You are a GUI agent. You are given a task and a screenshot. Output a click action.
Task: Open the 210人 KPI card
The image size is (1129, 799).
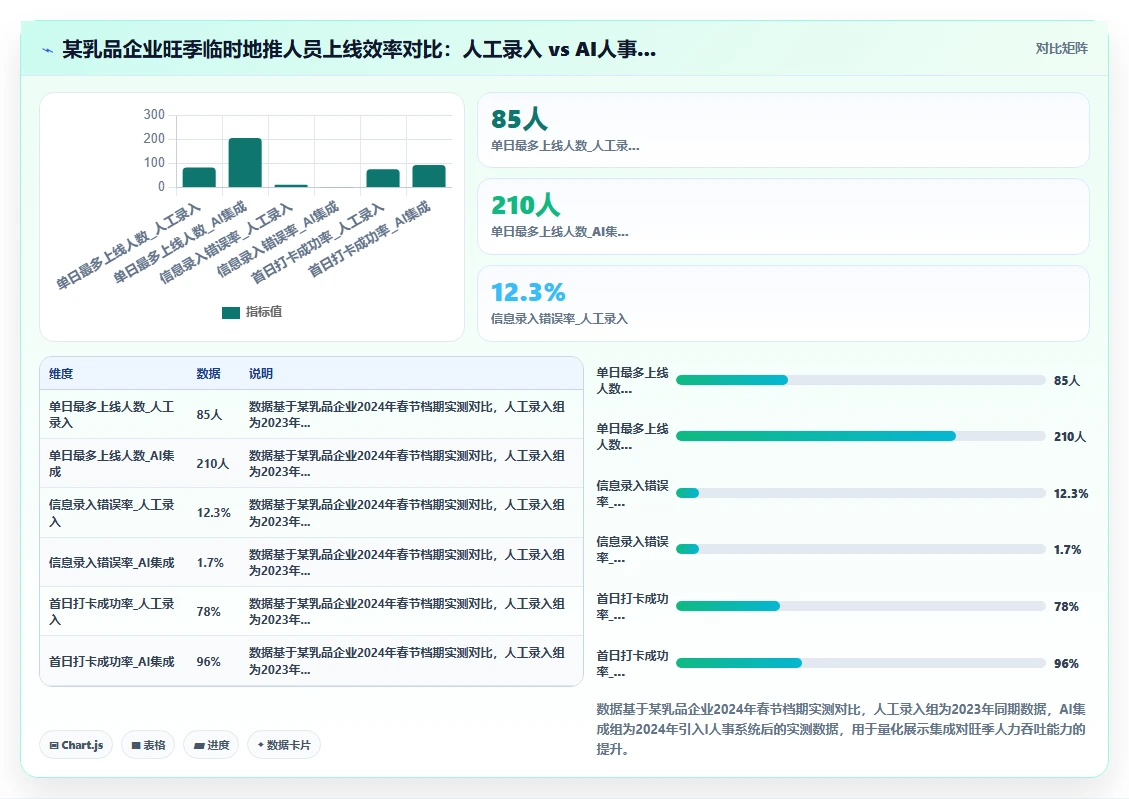pos(783,217)
